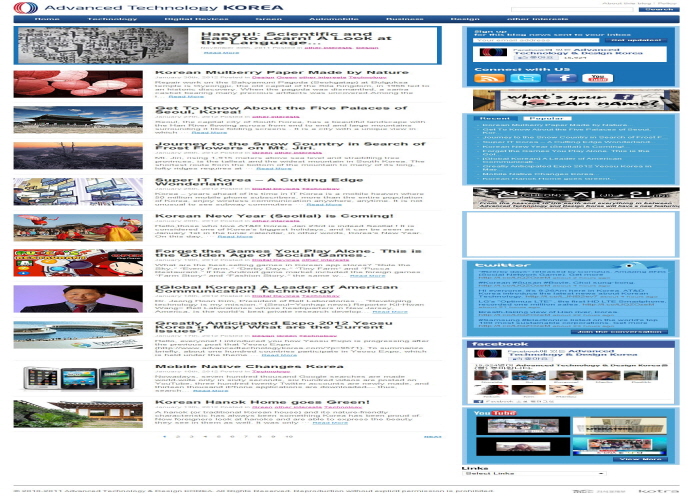Viewport: 700px width, 500px height.
Task: Click the Facebook Like button in signup box
Action: 535,58
